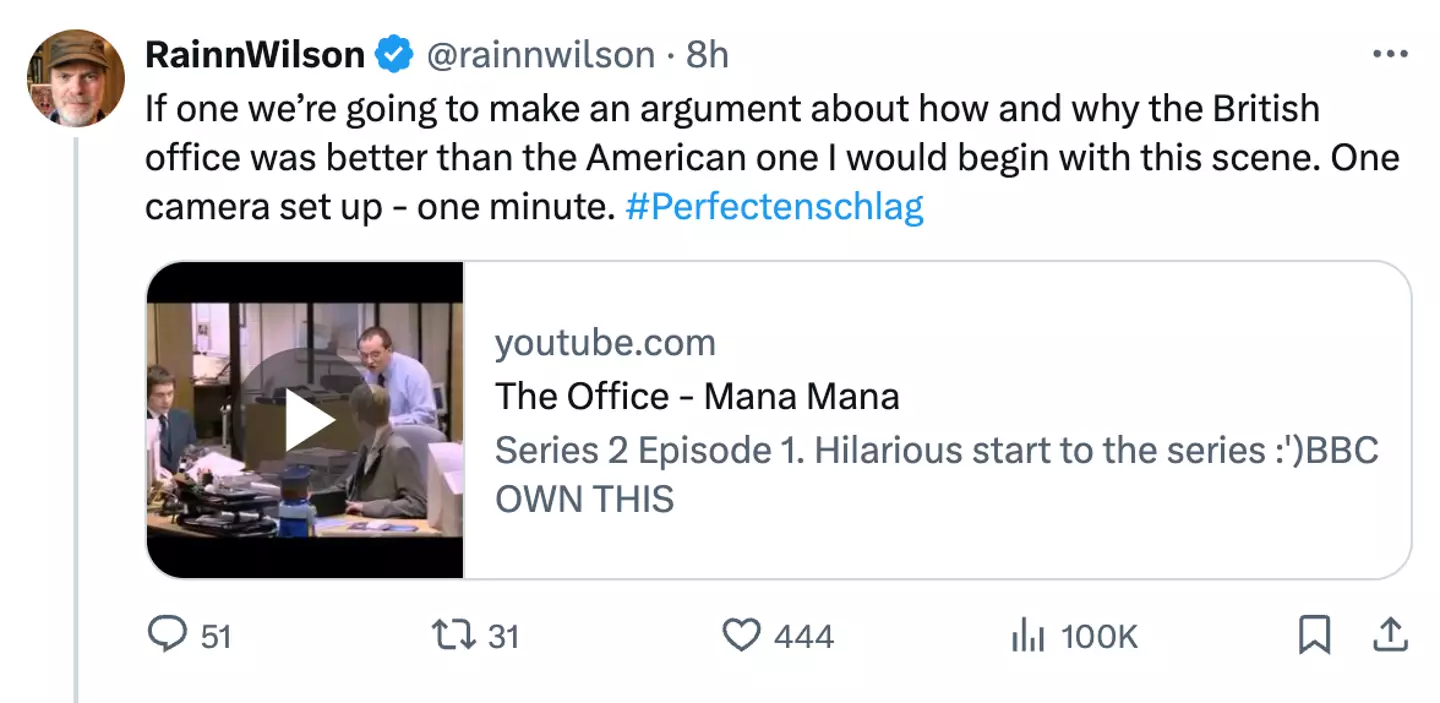
Task: Open the #Perfectenschlag hashtag
Action: point(774,207)
